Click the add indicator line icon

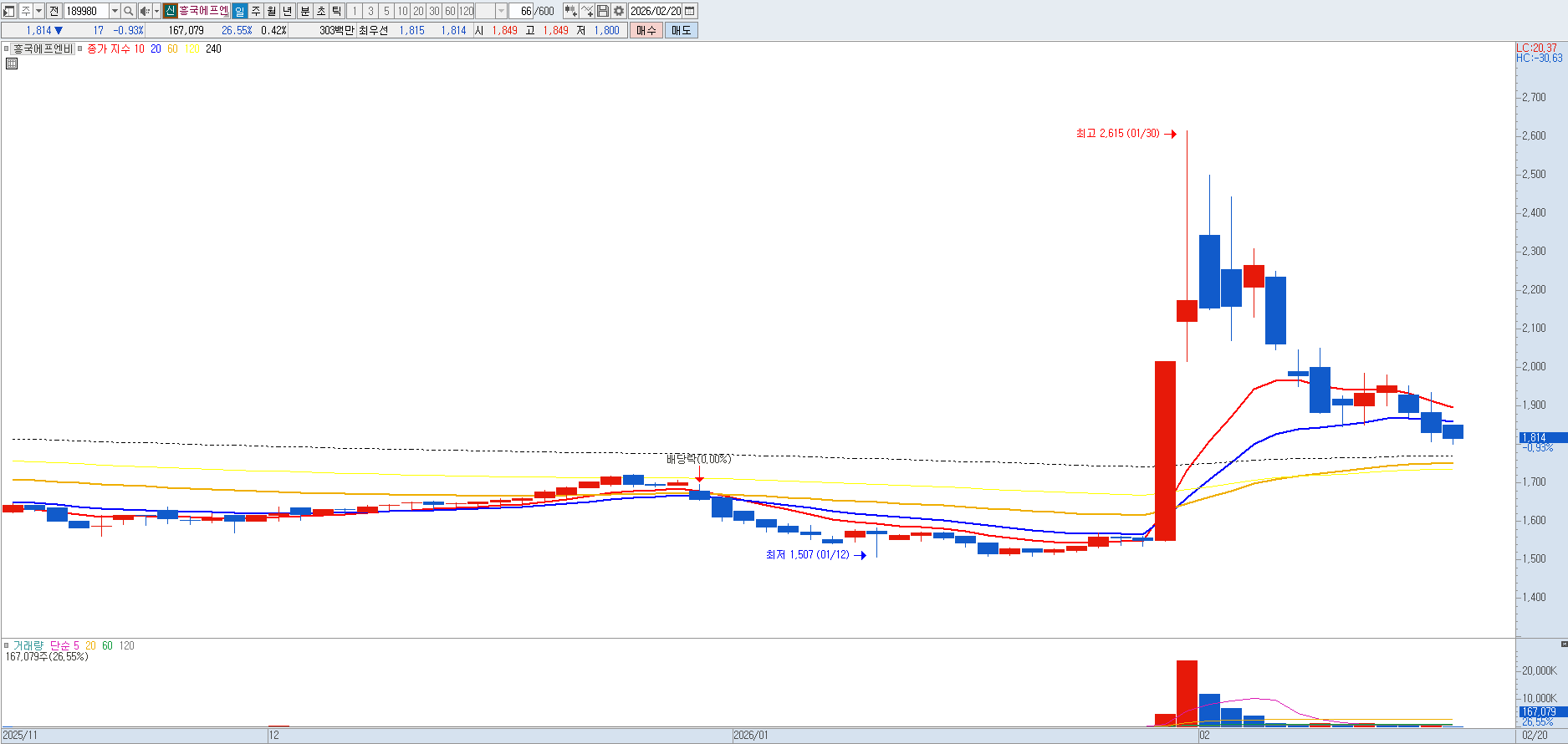pyautogui.click(x=587, y=11)
